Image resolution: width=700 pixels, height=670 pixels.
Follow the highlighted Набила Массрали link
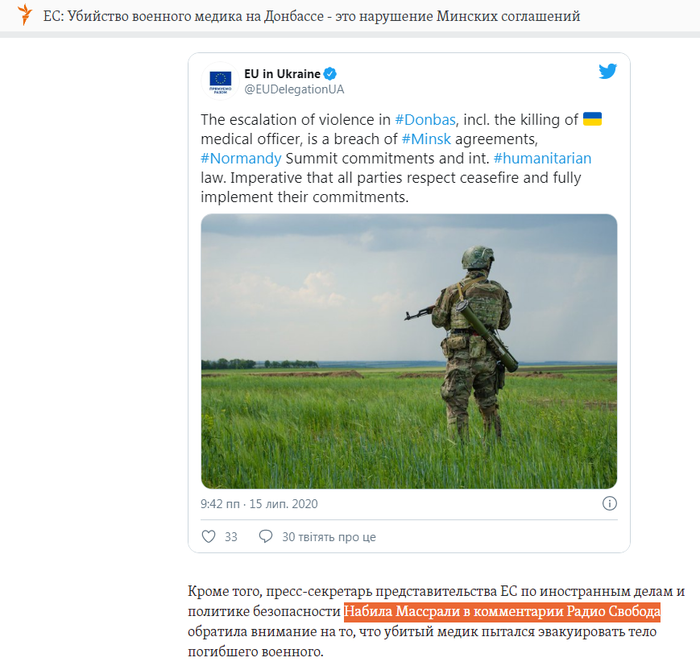[502, 611]
